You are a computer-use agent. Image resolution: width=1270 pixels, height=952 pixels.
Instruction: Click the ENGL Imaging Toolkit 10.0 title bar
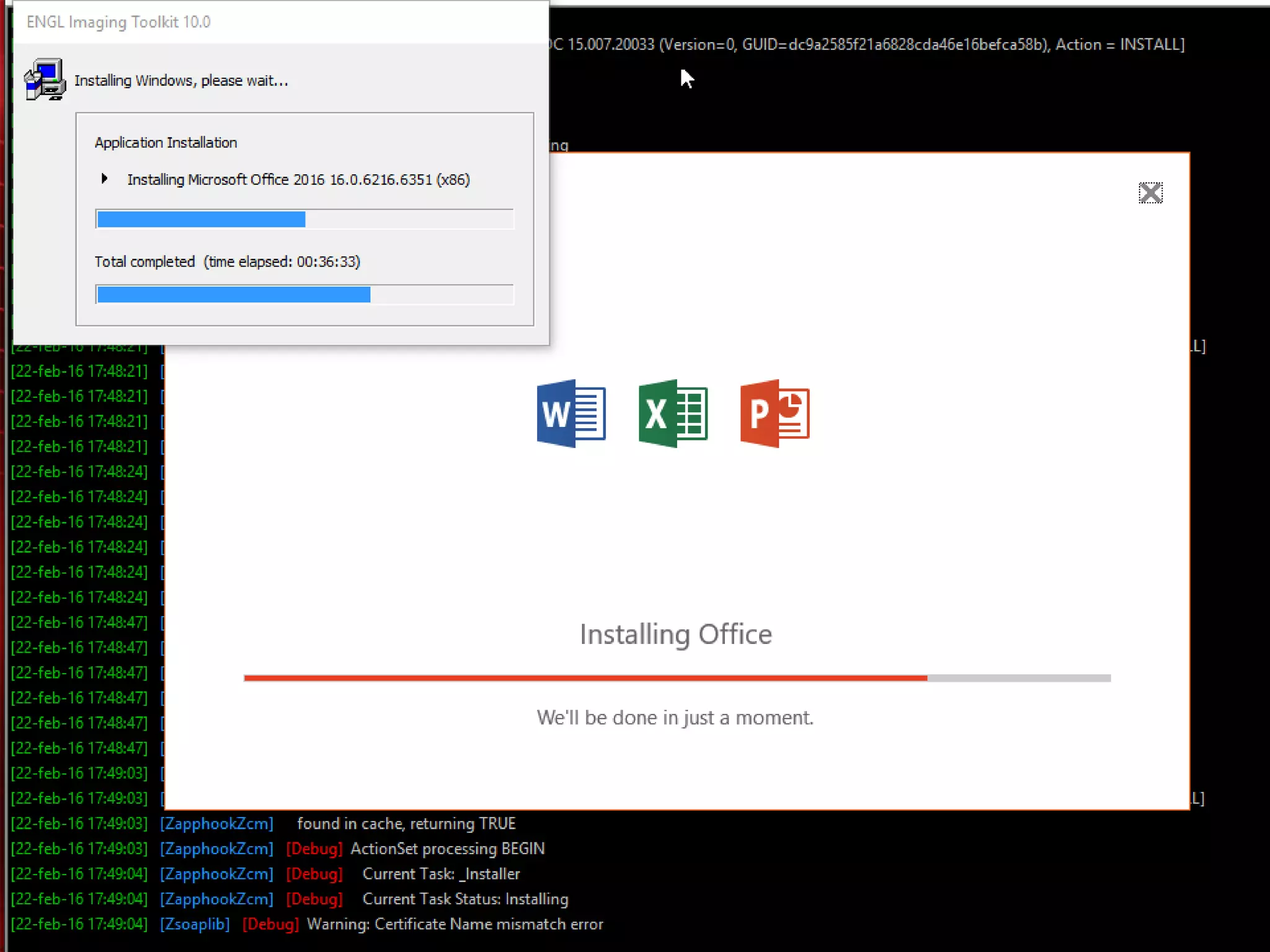[281, 22]
